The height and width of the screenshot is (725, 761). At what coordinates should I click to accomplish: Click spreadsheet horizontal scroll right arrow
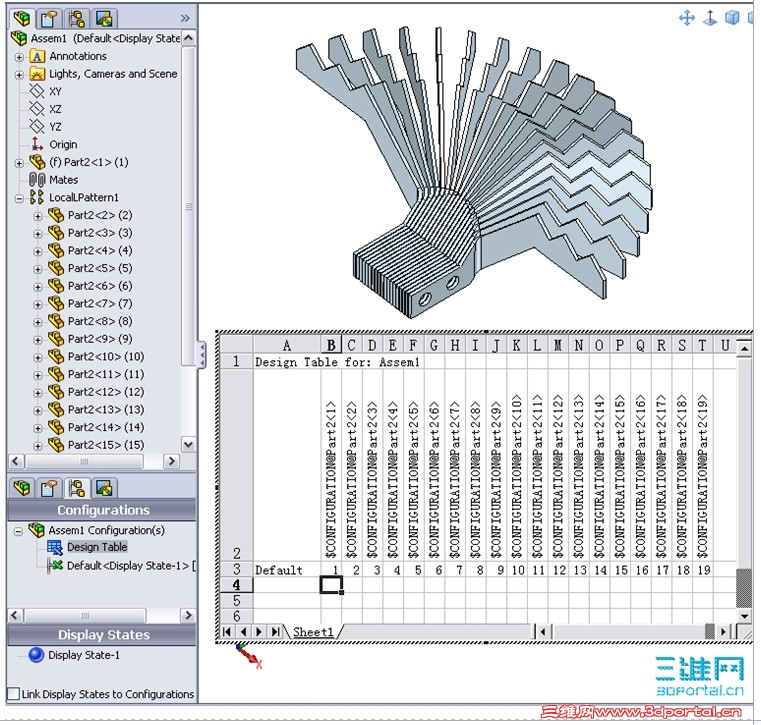tap(723, 632)
